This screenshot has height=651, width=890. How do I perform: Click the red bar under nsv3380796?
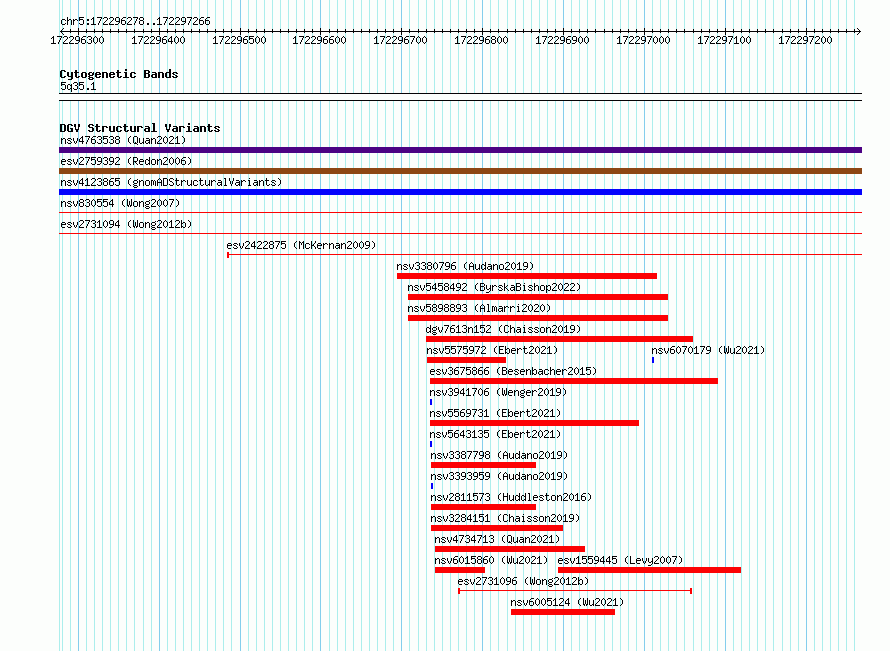click(527, 276)
